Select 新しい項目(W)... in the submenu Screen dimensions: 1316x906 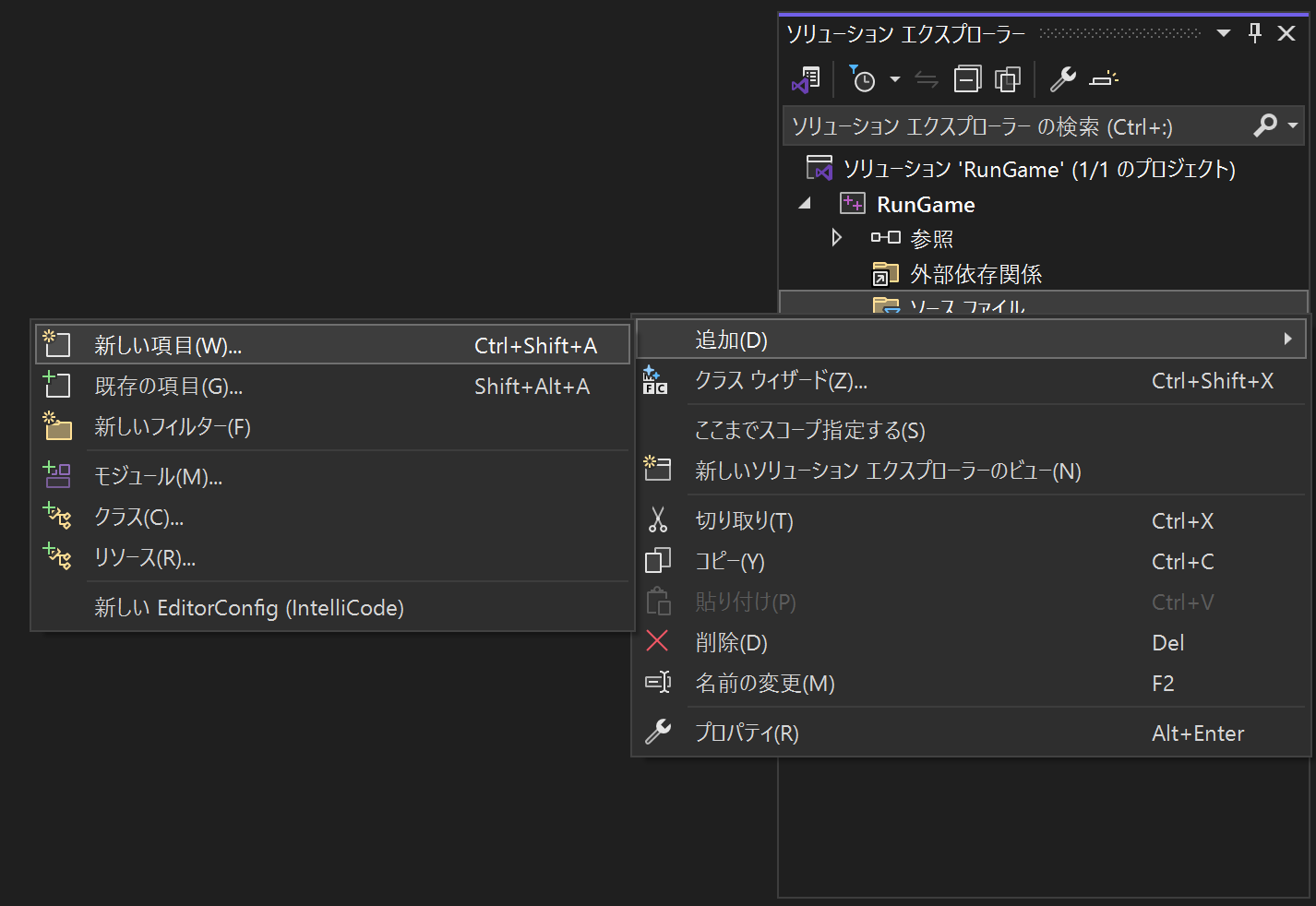[332, 345]
